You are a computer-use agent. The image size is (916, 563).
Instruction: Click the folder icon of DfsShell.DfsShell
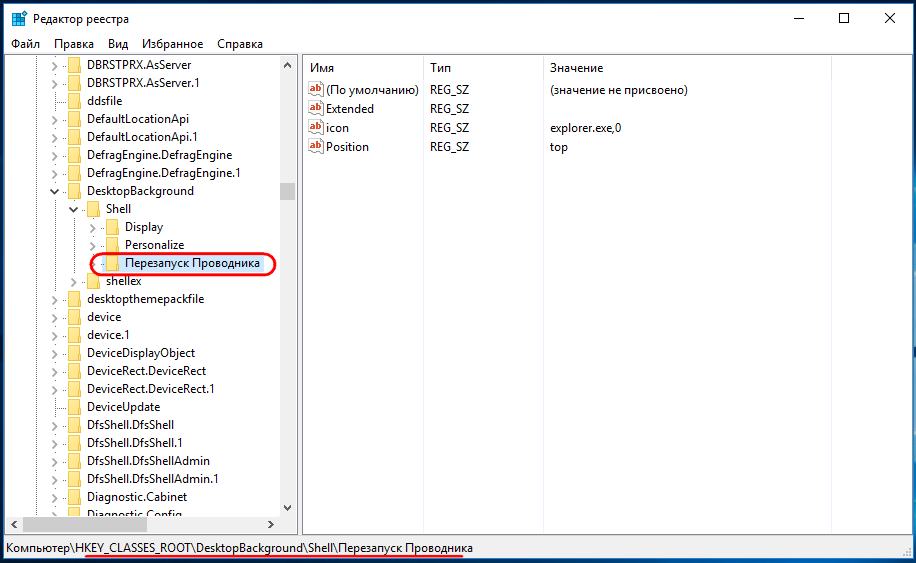(x=74, y=425)
